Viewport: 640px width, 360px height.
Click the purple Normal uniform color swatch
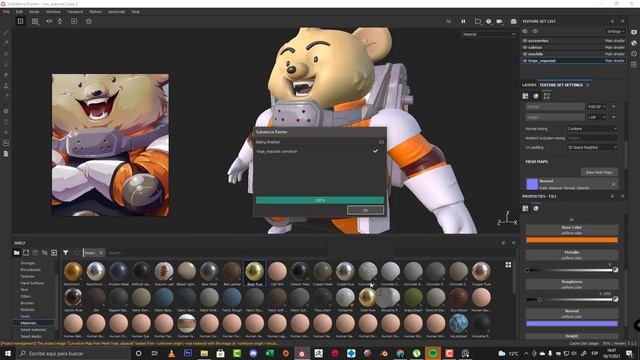click(x=571, y=324)
